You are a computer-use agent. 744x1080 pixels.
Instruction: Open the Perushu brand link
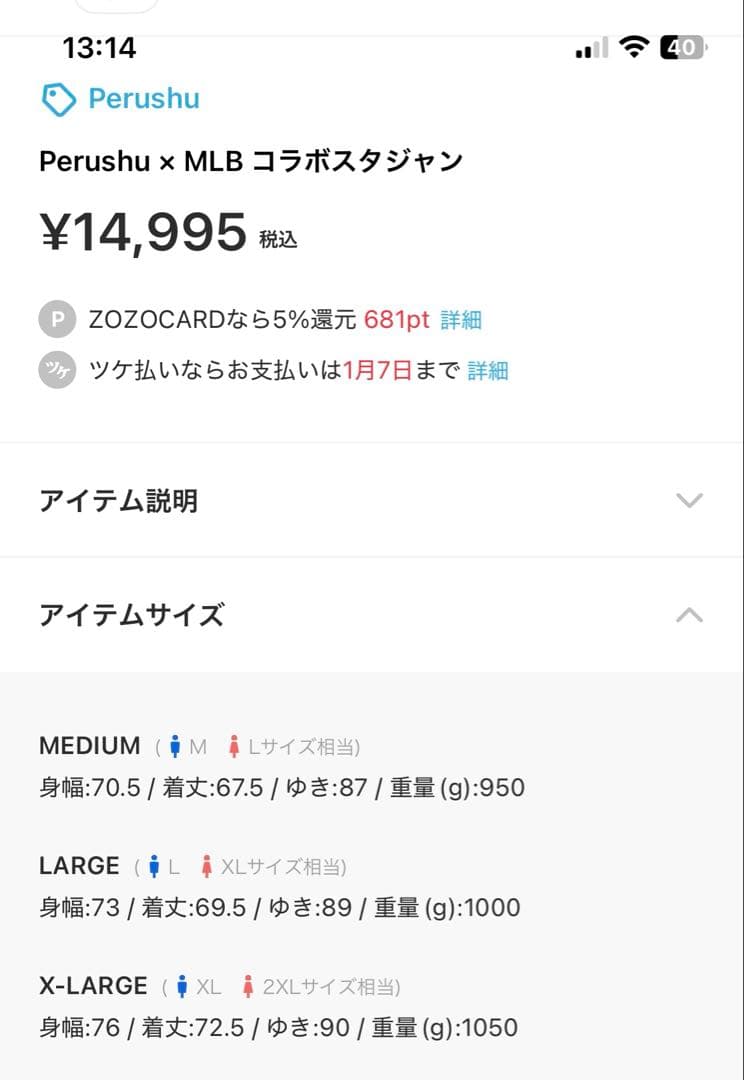point(144,99)
